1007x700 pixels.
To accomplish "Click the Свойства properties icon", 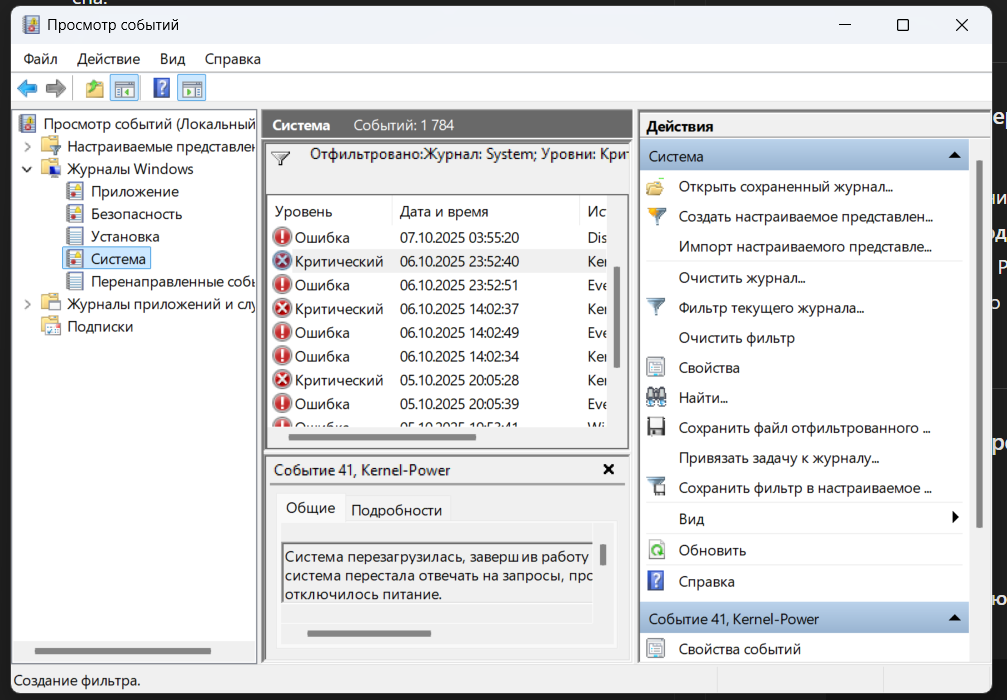I will (x=655, y=367).
